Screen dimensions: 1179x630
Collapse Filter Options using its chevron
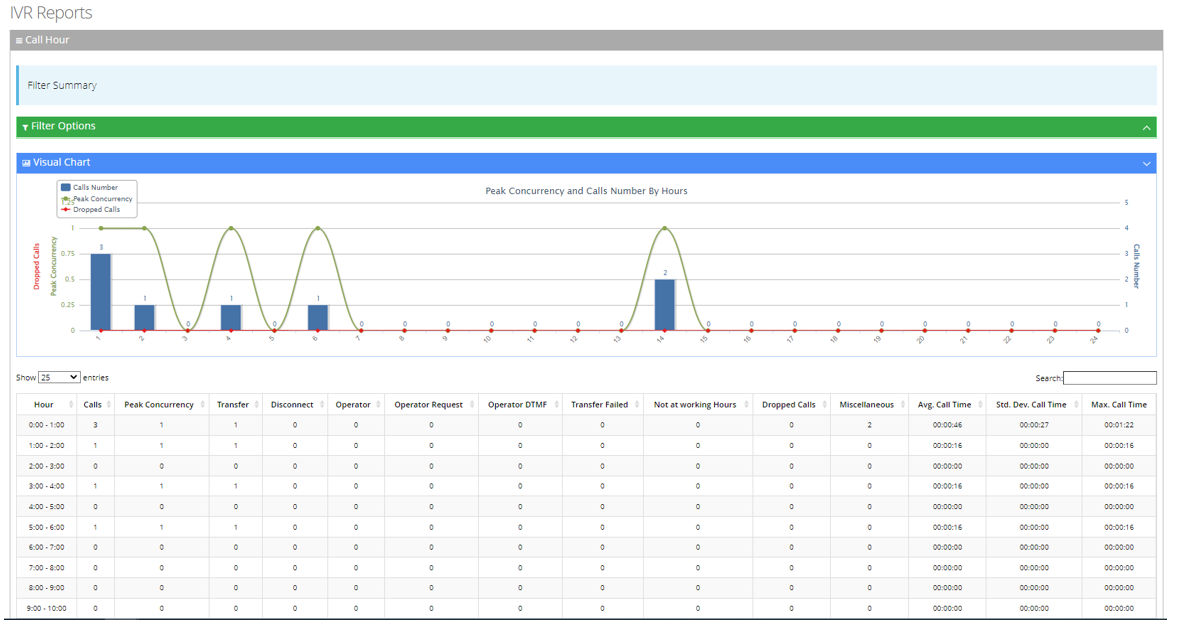(1146, 128)
